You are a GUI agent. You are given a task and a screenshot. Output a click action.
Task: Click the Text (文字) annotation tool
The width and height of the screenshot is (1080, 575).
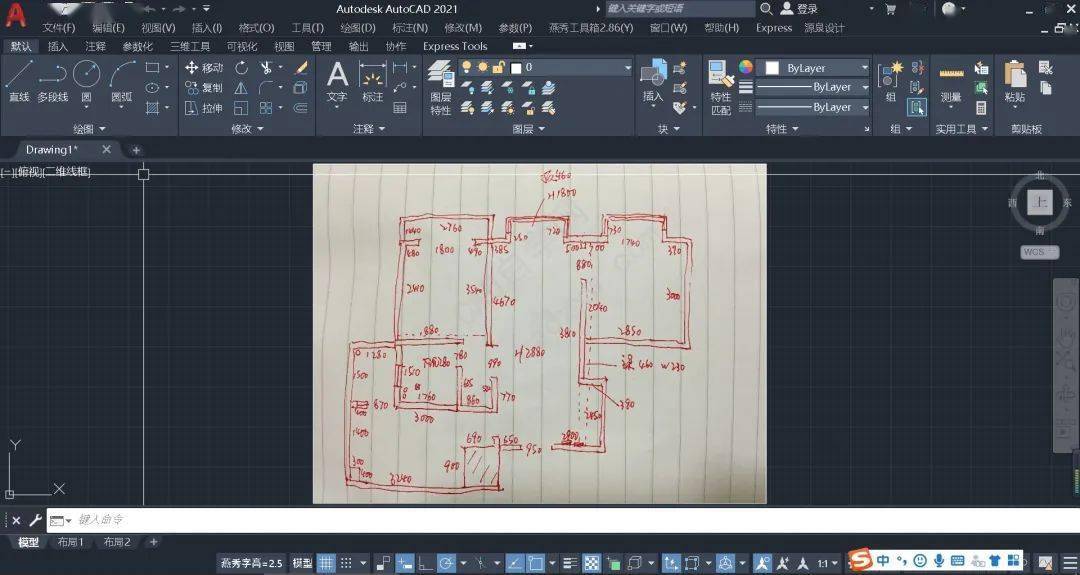coord(337,80)
